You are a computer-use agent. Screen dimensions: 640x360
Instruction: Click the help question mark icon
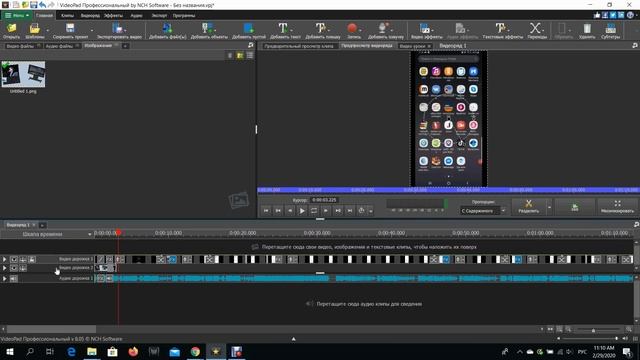pyautogui.click(x=630, y=15)
